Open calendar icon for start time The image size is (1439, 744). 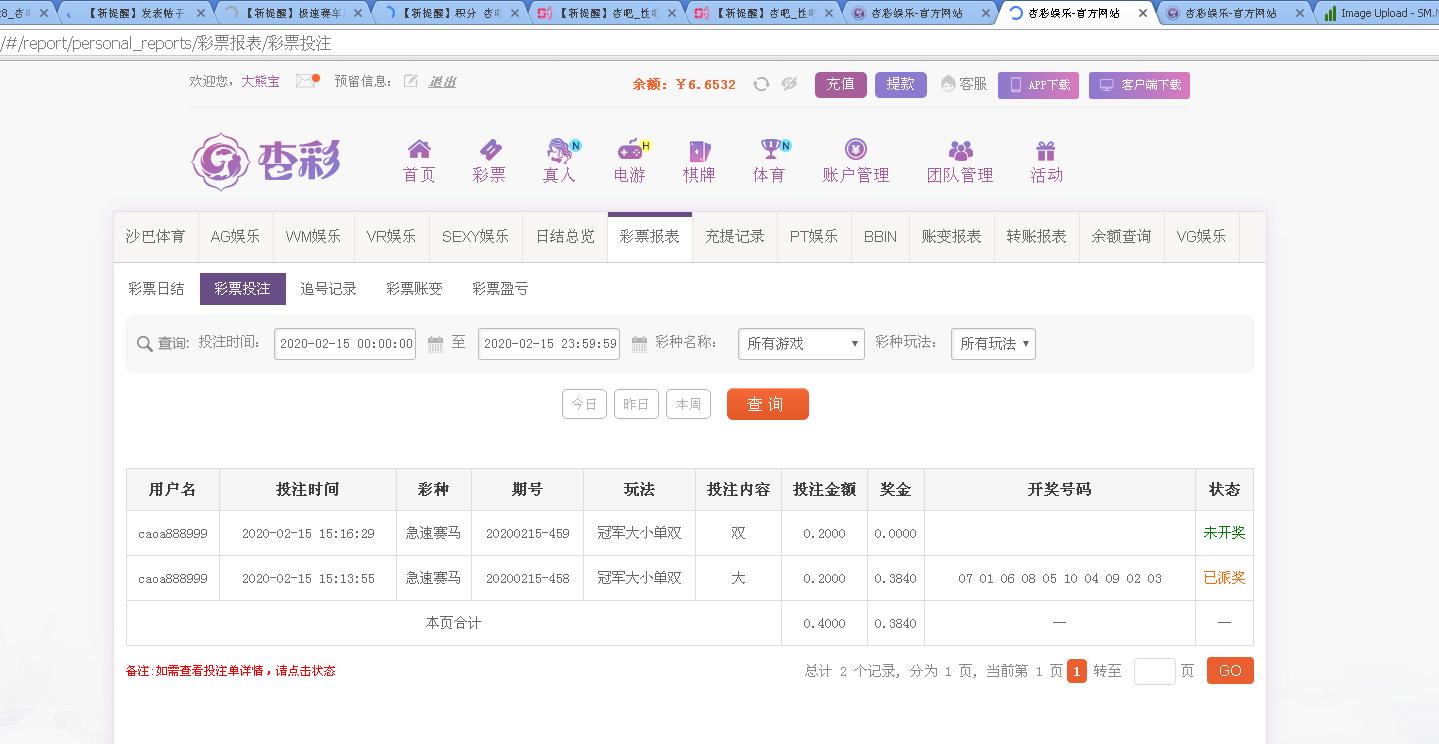(x=435, y=344)
